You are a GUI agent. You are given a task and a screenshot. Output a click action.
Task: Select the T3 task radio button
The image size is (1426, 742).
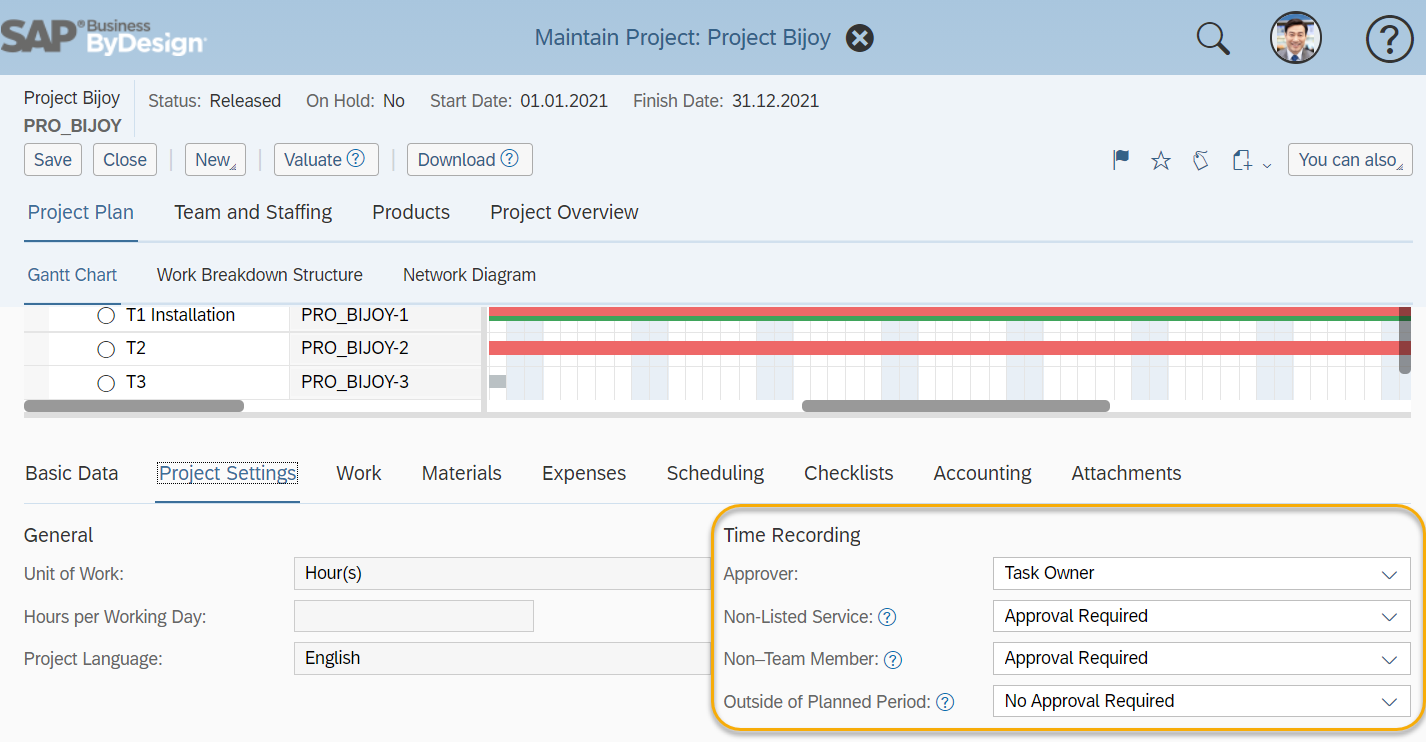tap(106, 383)
